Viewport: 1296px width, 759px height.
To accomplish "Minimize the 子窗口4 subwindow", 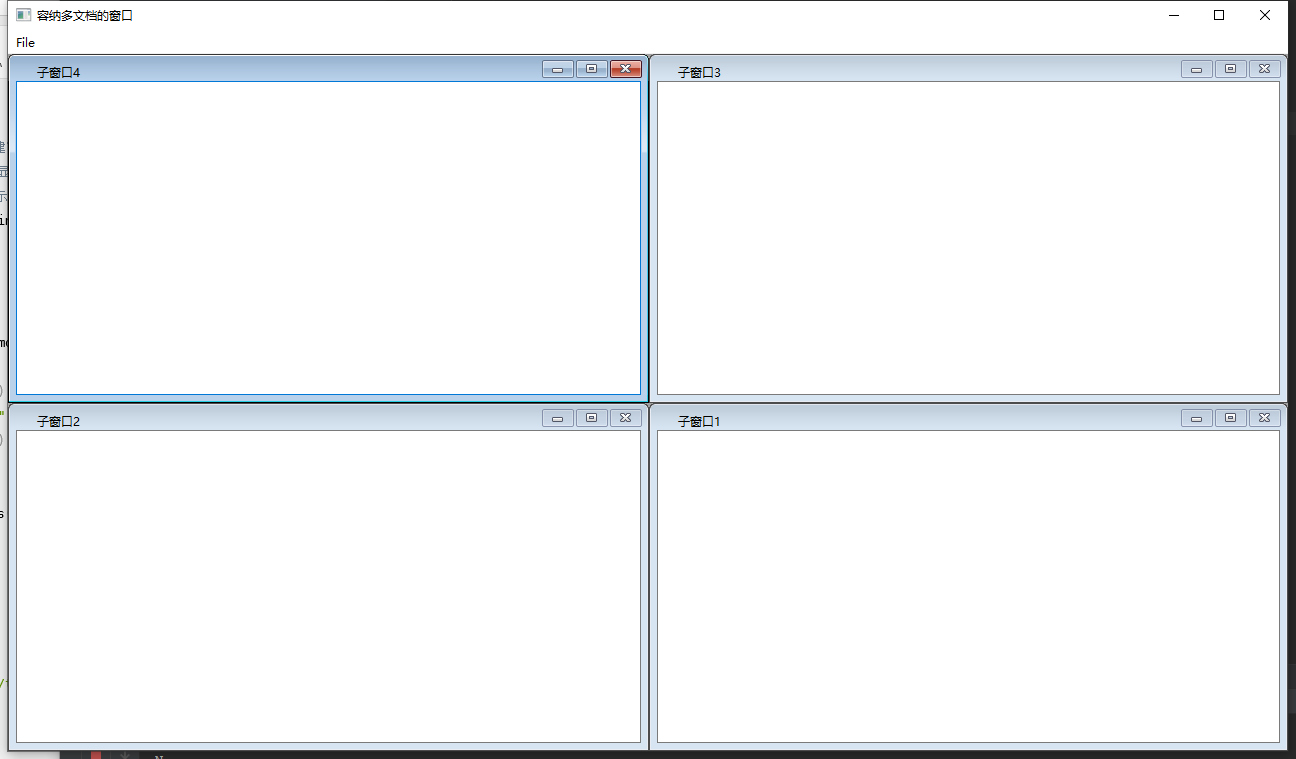I will click(558, 69).
